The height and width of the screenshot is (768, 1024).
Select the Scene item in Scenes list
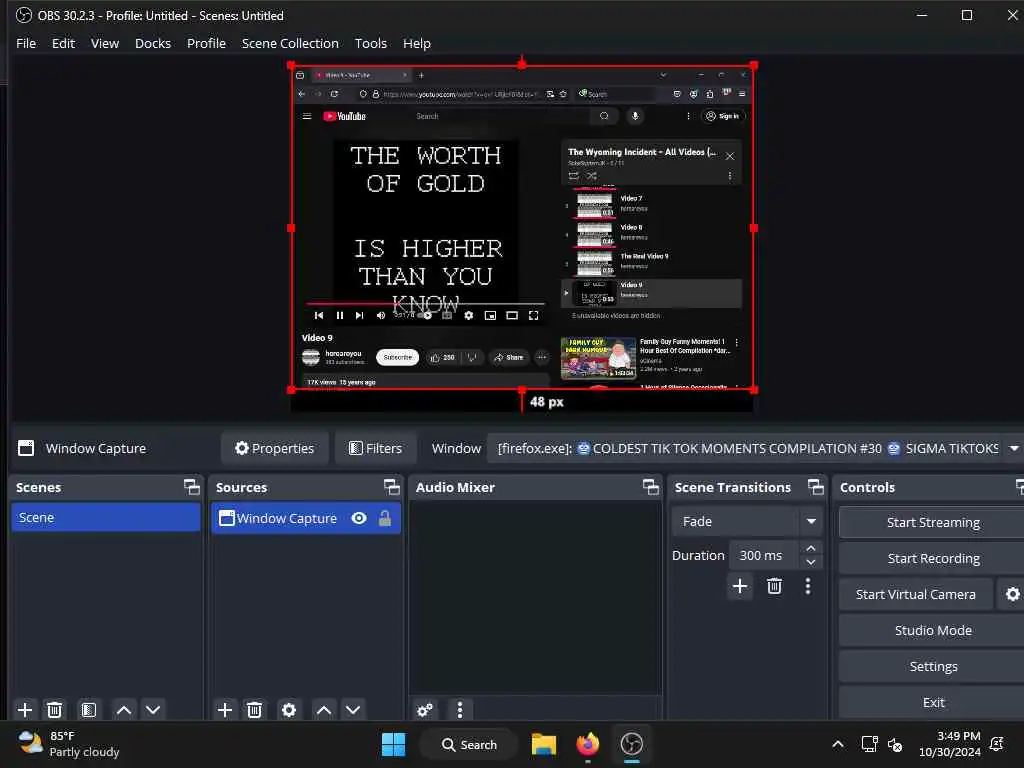pyautogui.click(x=106, y=517)
